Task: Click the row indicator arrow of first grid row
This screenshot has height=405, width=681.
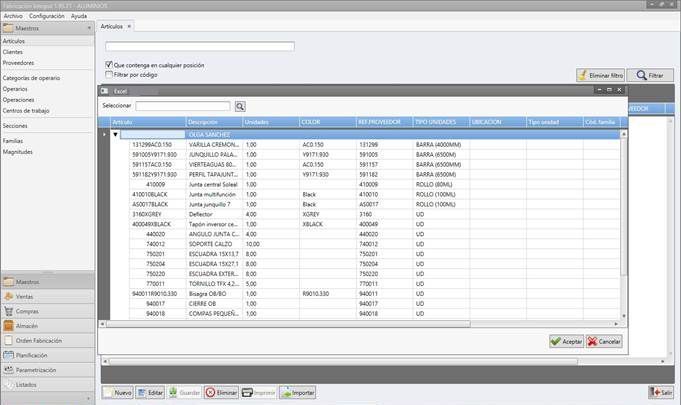Action: [104, 135]
